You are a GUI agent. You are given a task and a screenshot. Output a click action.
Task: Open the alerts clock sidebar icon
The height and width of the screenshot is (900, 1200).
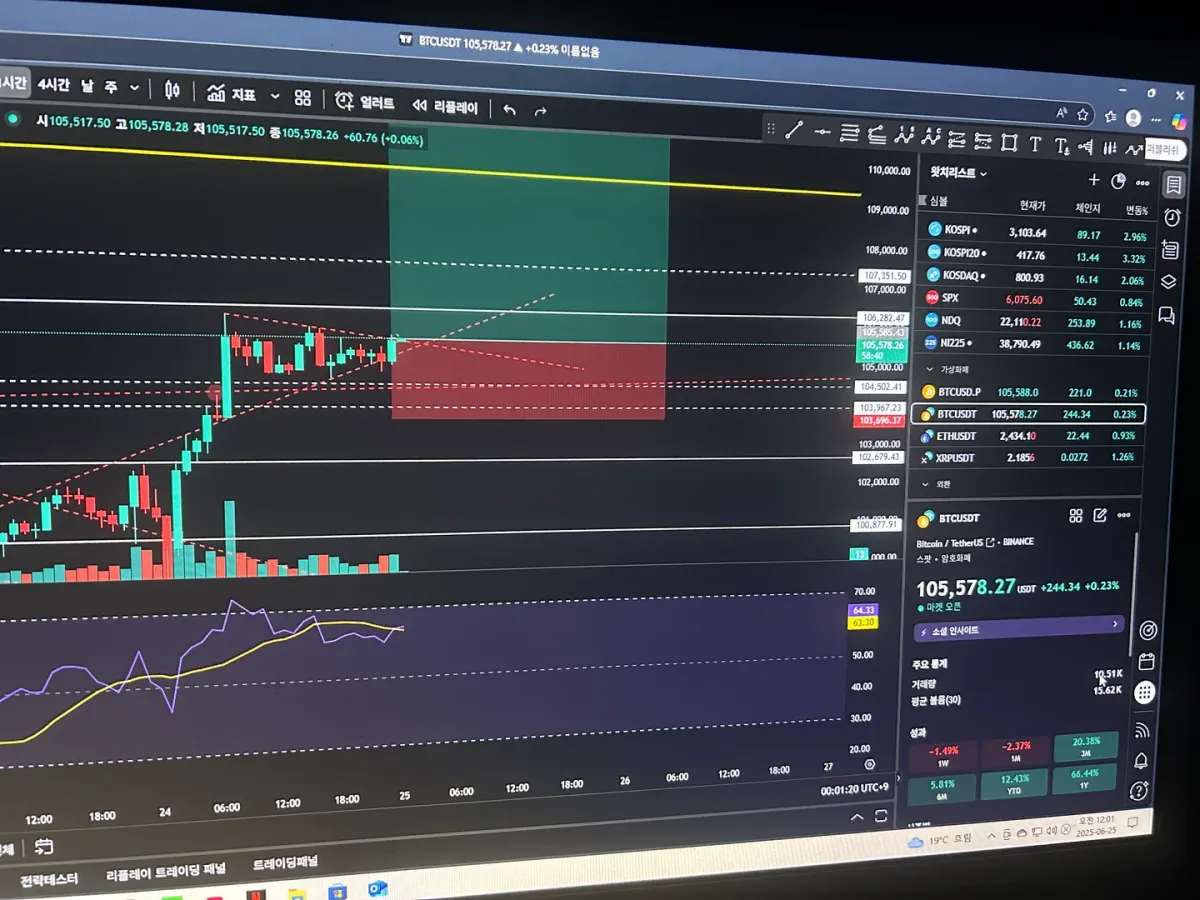click(x=1172, y=217)
